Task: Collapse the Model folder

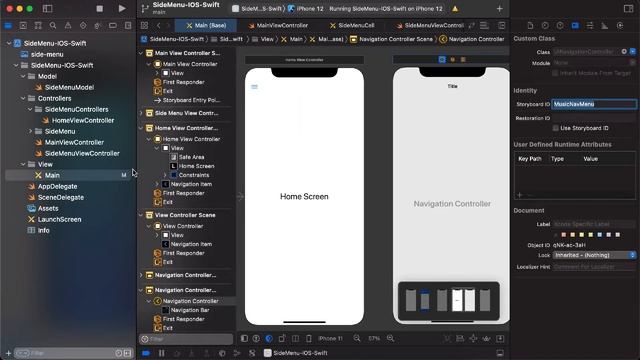Action: click(23, 76)
